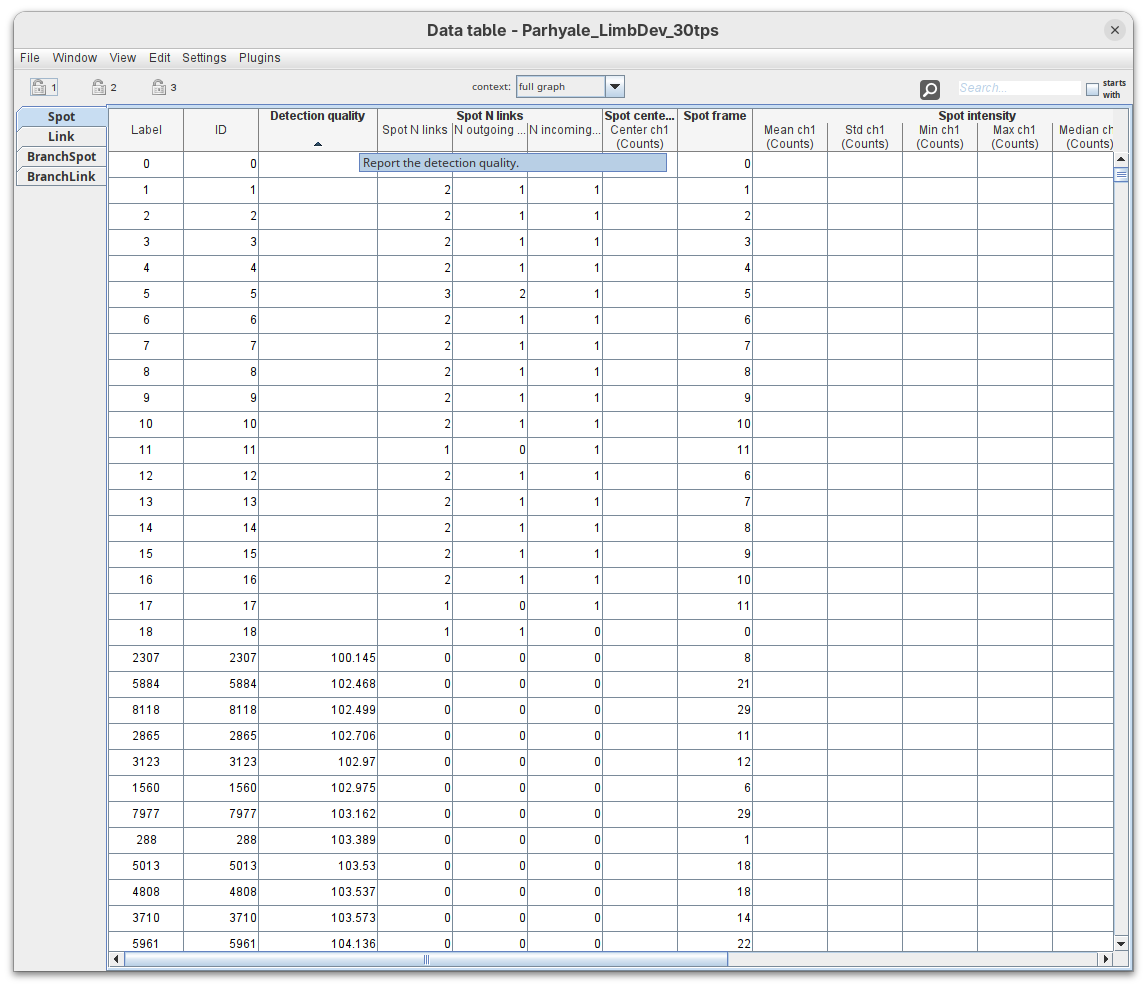Screen dimensions: 1147x988
Task: Click the 'full graph' context combo box
Action: (x=560, y=87)
